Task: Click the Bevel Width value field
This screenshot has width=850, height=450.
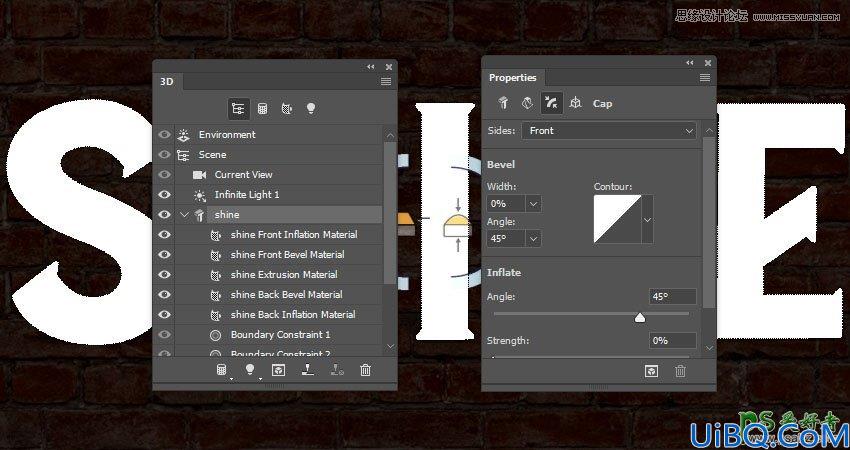Action: (506, 204)
